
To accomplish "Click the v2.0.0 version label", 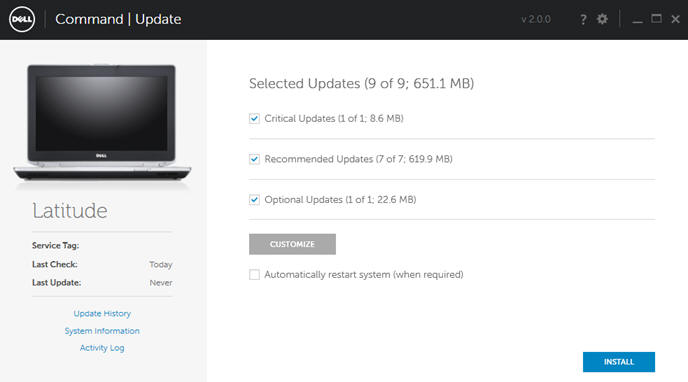I will pyautogui.click(x=536, y=19).
